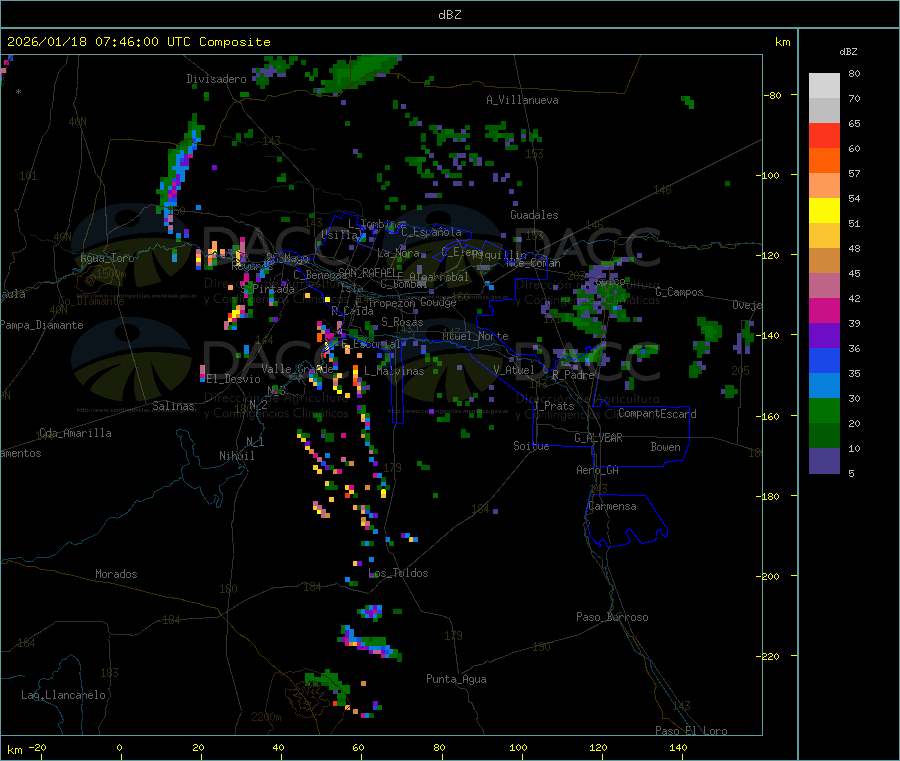Select the gray 70 dBZ legend swatch
The image size is (900, 761).
click(x=824, y=111)
